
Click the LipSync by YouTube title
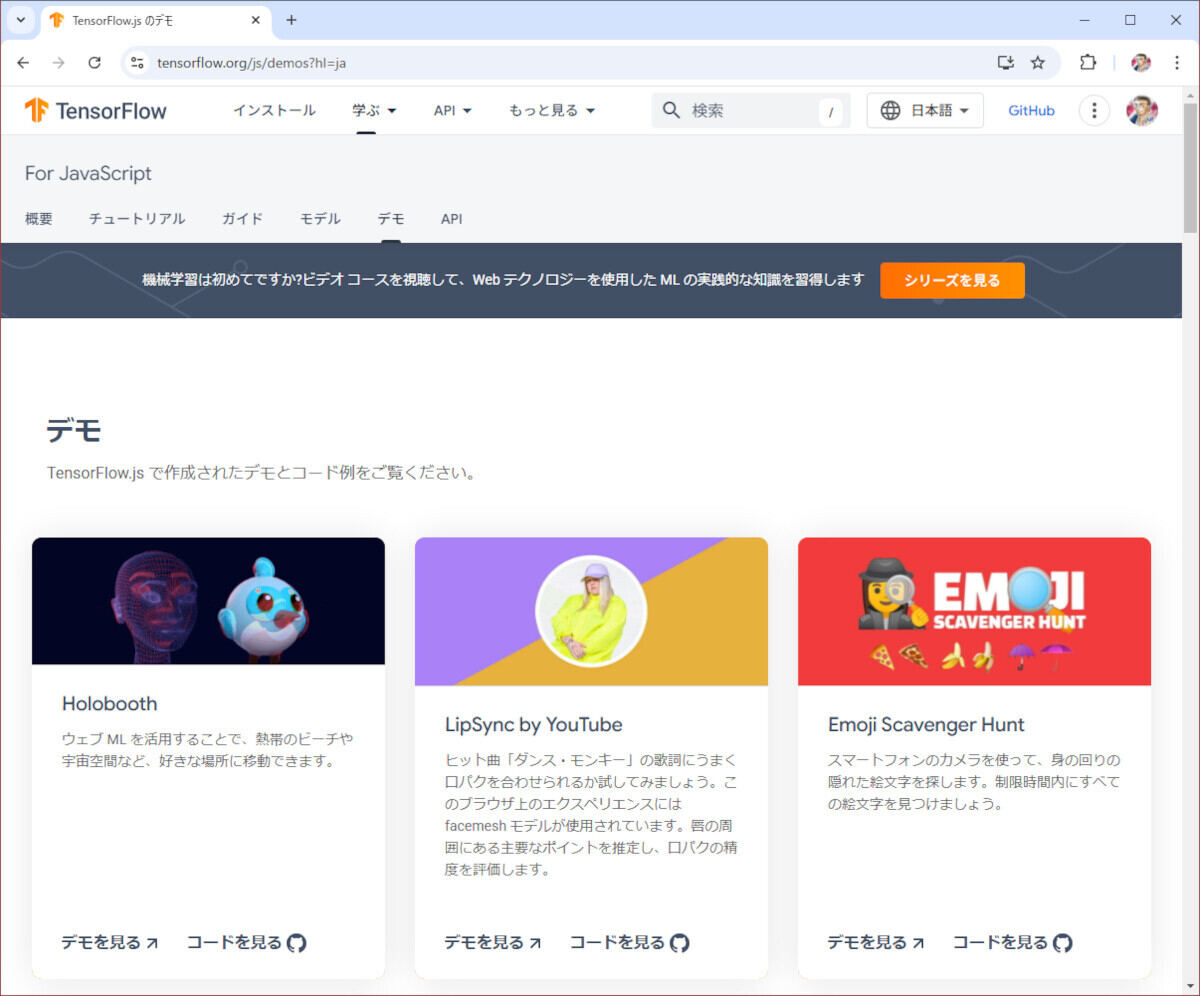coord(534,724)
